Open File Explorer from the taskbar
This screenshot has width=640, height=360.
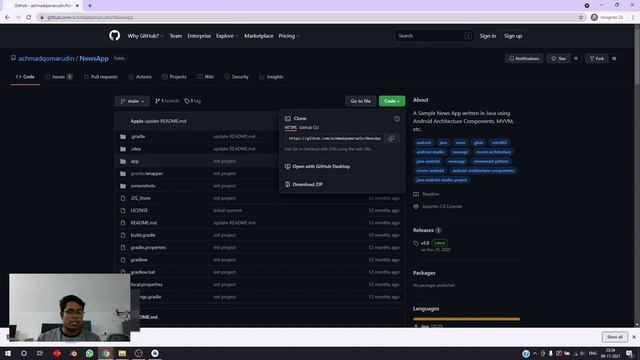pos(122,353)
